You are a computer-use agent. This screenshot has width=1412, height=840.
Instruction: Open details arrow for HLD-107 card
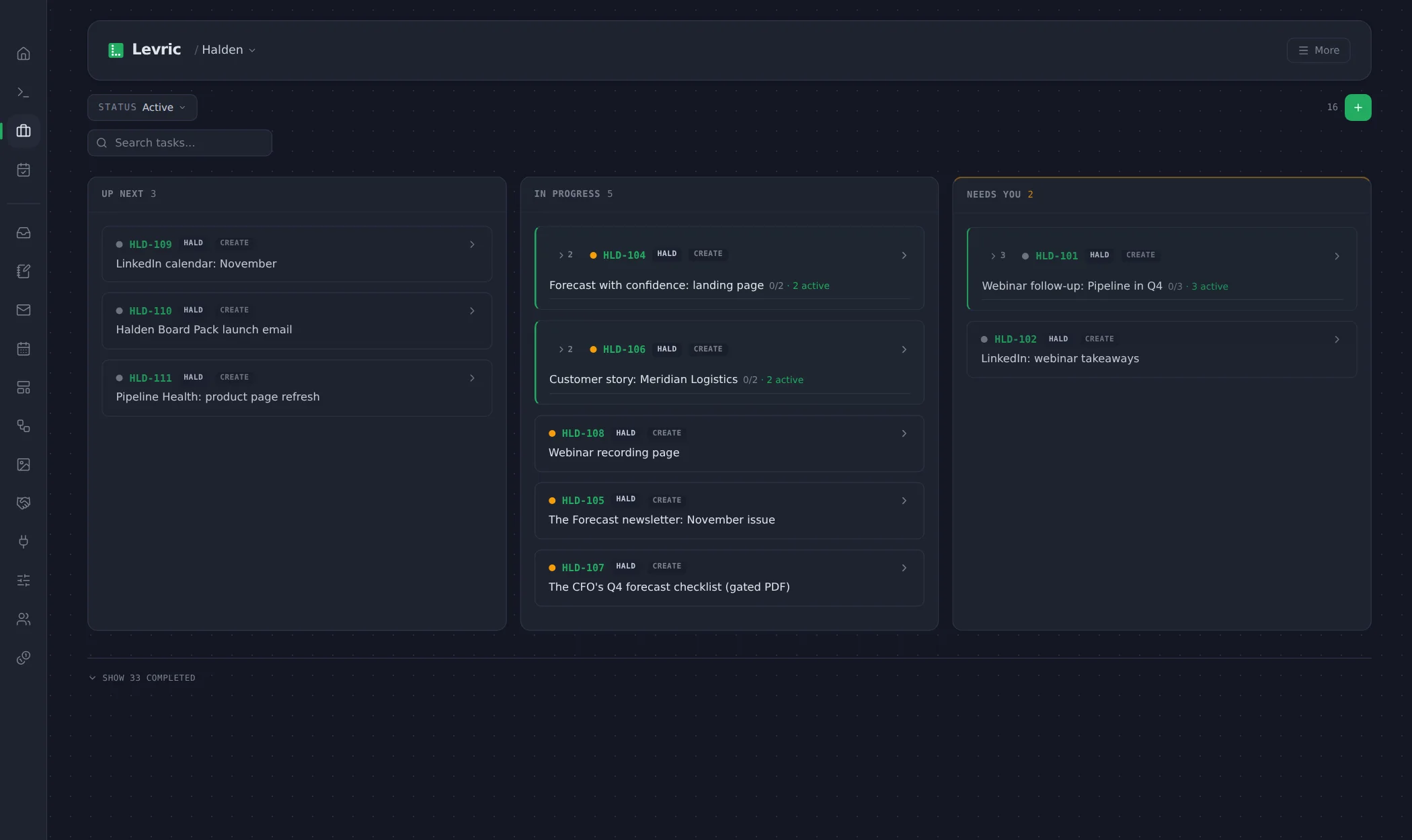[904, 568]
